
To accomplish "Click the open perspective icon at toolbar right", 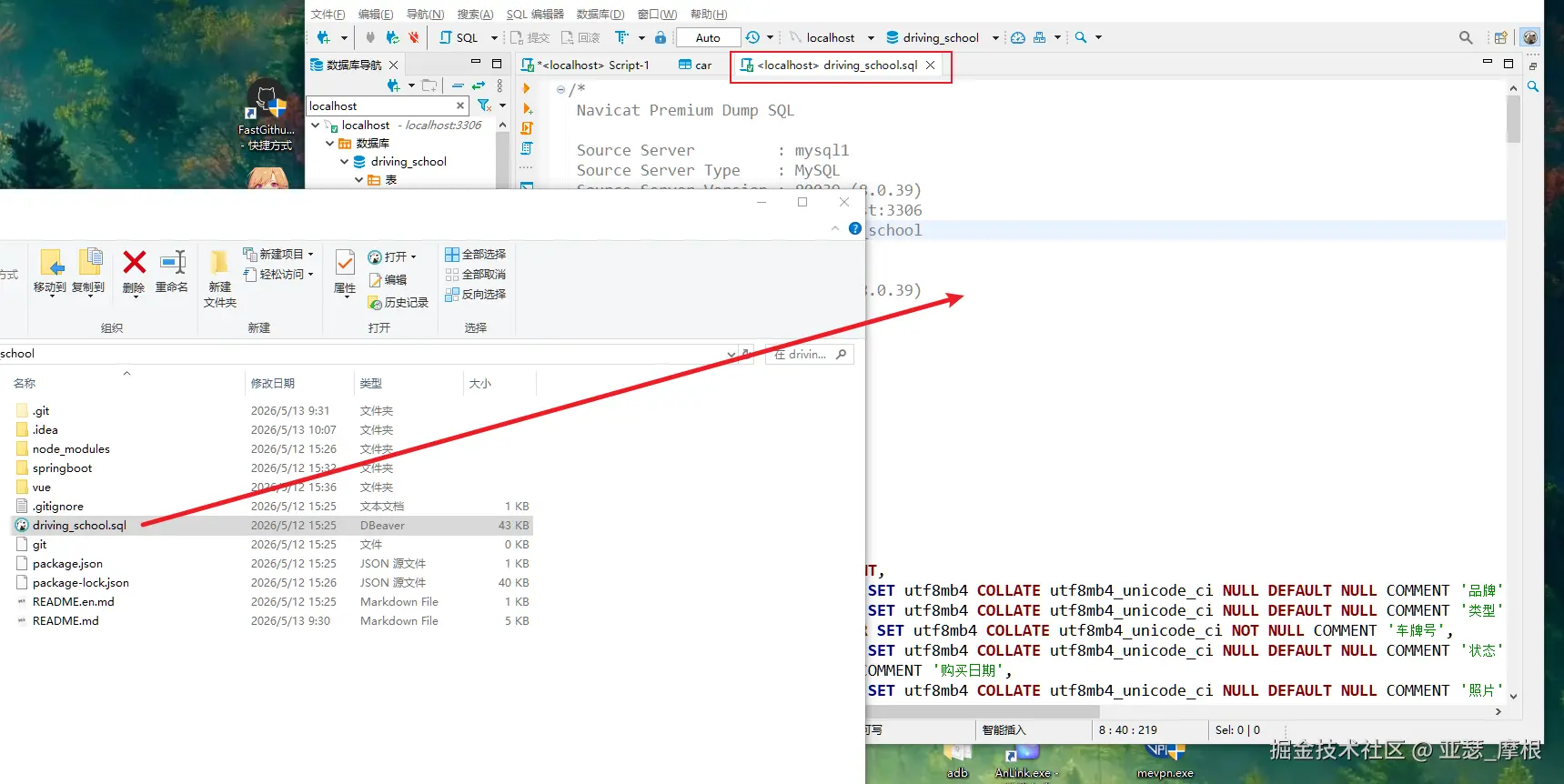I will point(1500,37).
